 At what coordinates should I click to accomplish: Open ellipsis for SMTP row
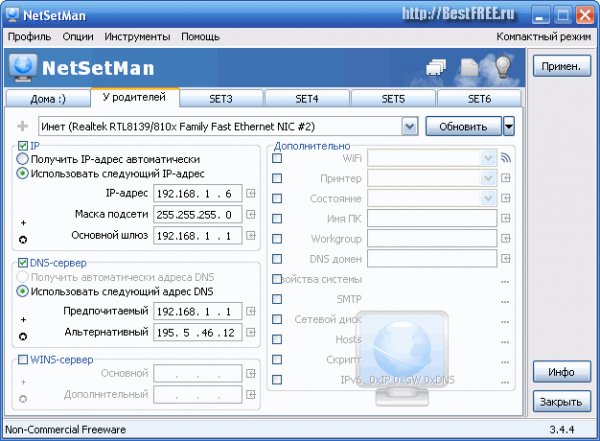tap(505, 302)
